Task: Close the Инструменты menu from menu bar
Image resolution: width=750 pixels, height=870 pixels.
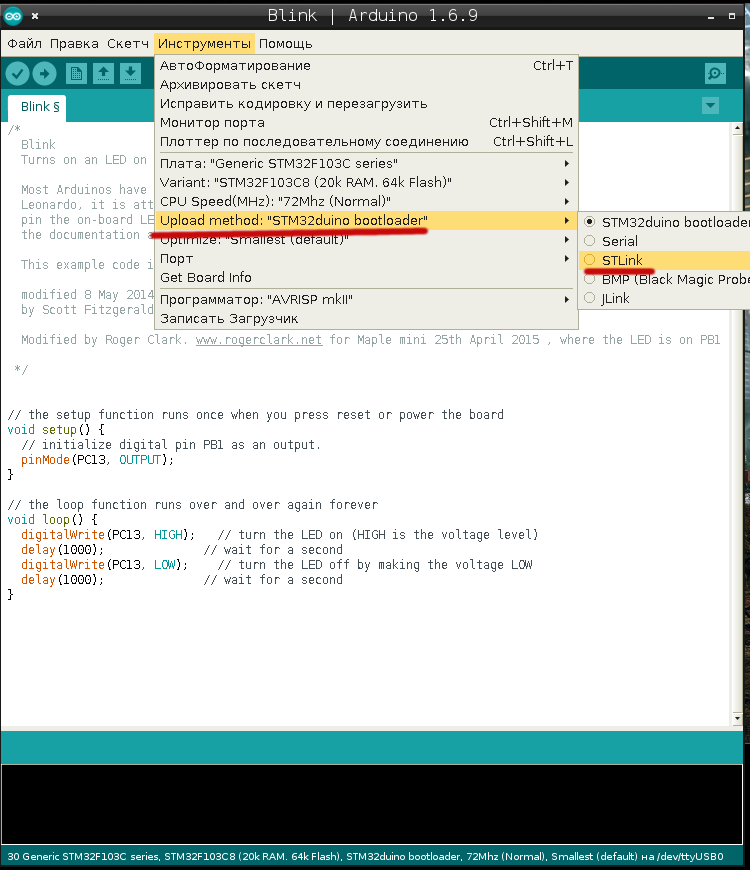Action: pyautogui.click(x=204, y=43)
